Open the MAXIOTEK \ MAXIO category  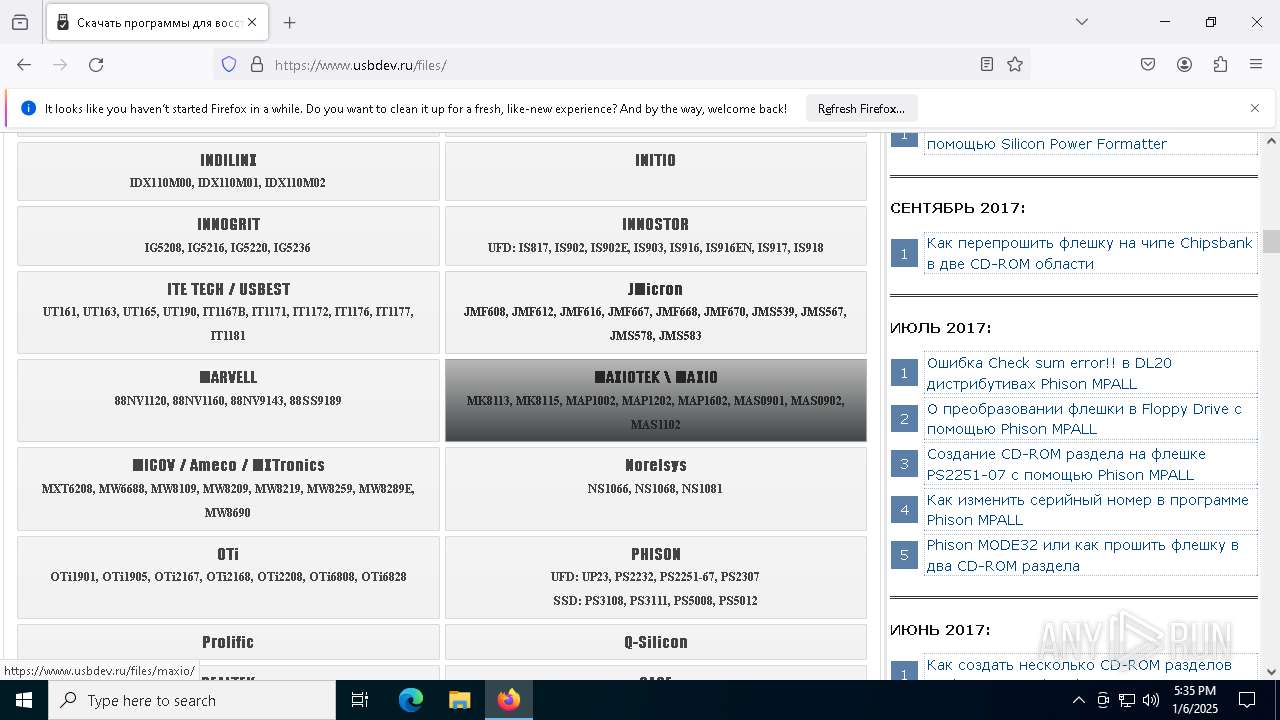(656, 400)
